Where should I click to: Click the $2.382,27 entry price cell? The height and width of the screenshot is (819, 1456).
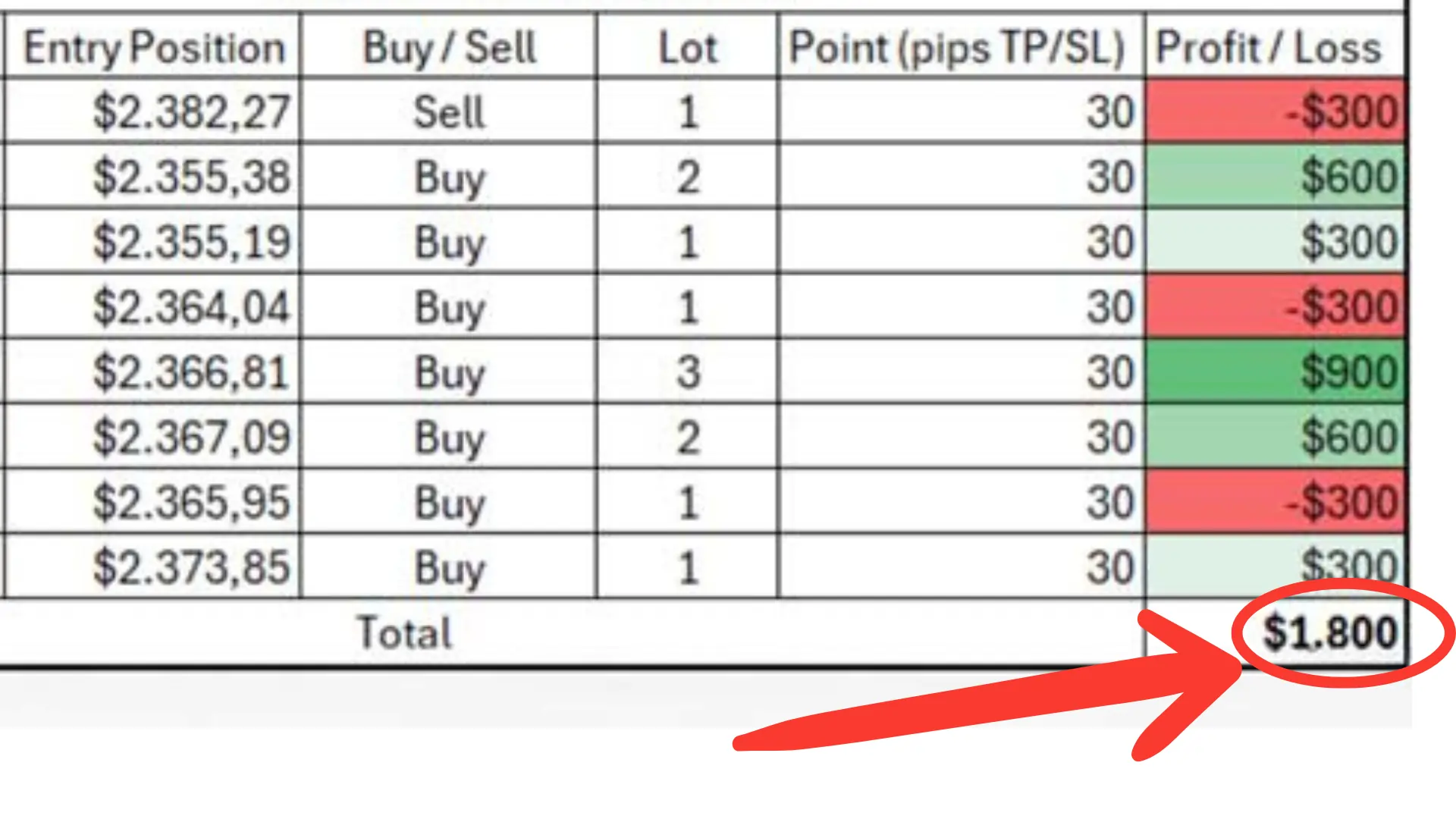(152, 111)
